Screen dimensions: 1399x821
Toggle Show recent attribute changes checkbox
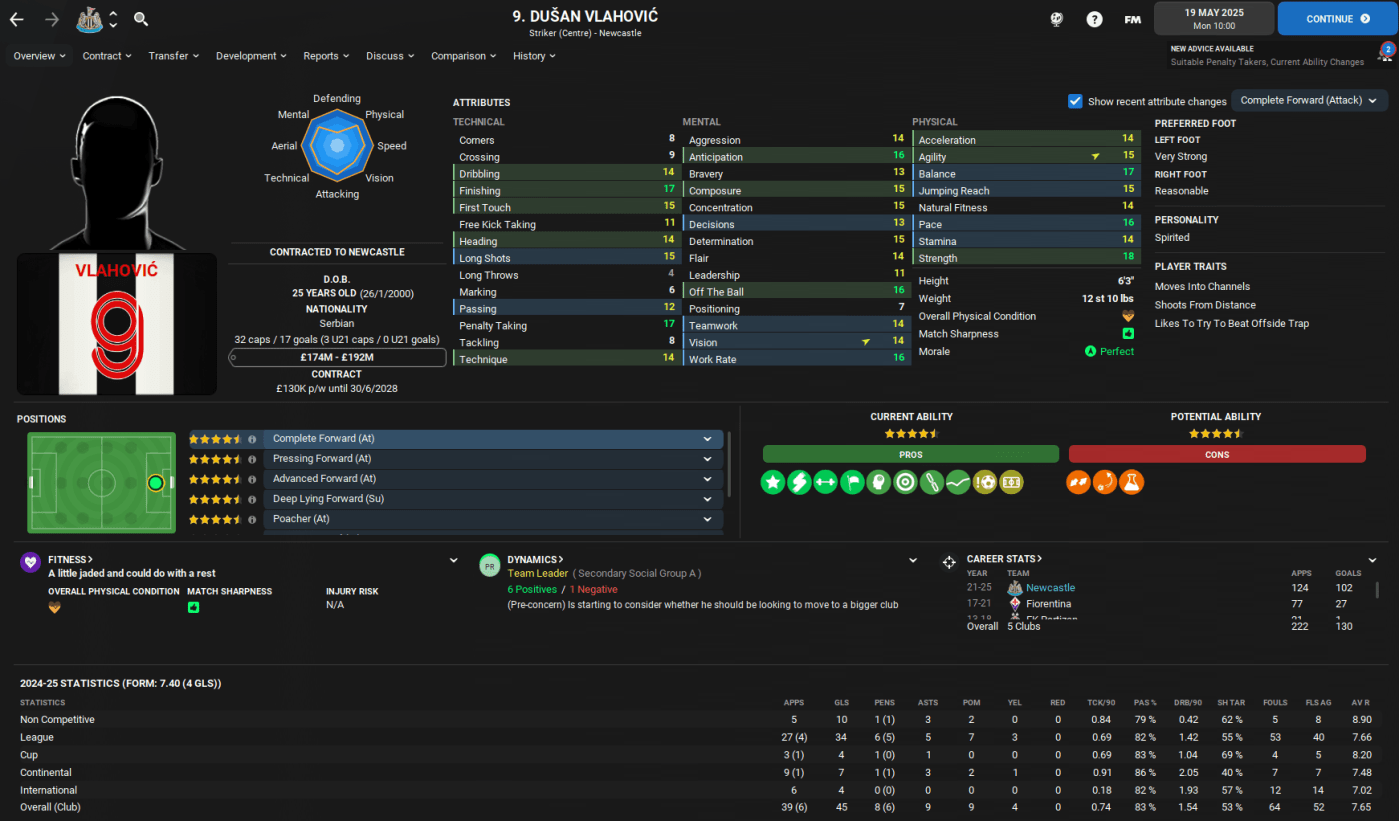(1075, 101)
